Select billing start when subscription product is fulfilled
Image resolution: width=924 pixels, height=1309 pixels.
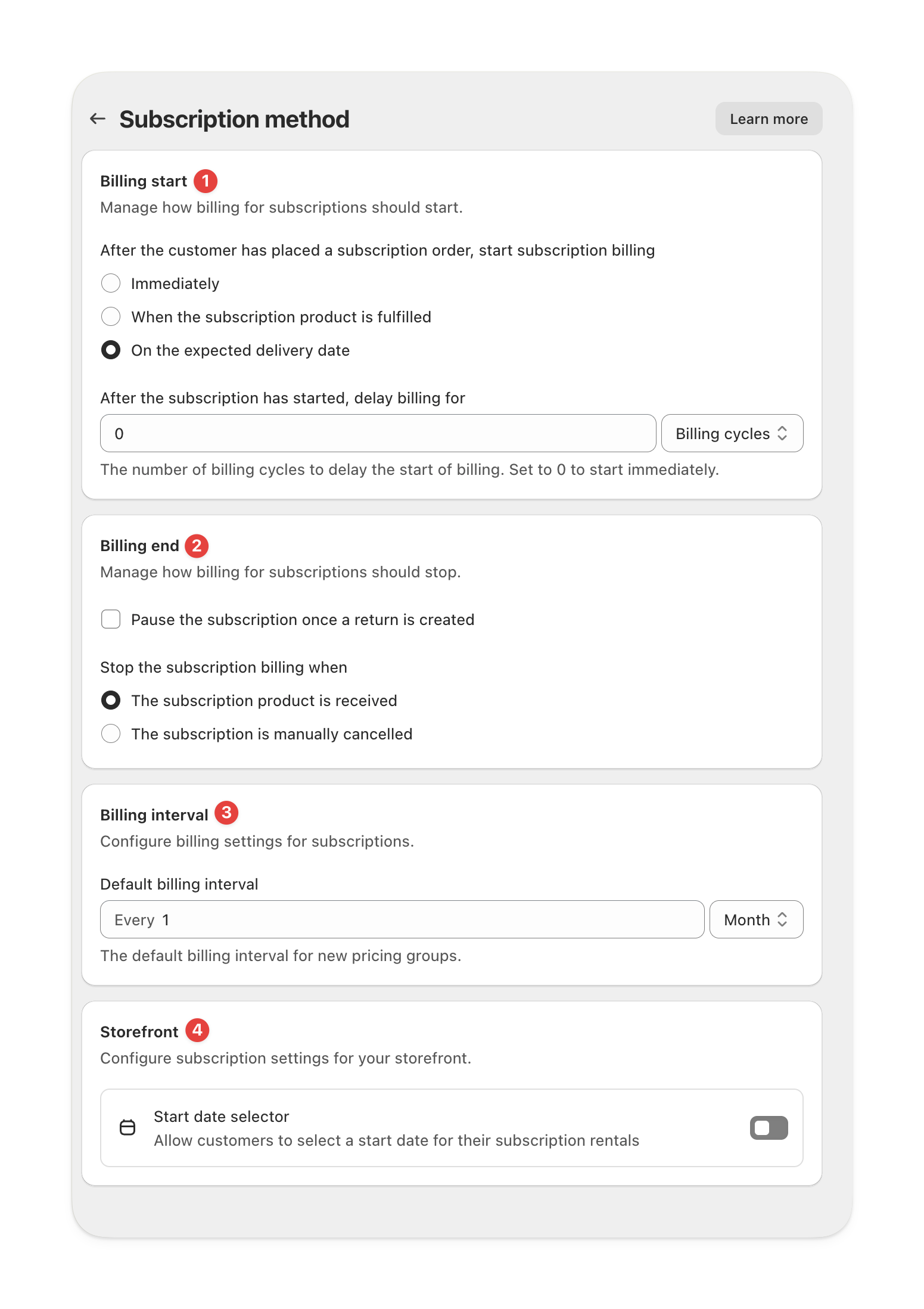coord(111,317)
